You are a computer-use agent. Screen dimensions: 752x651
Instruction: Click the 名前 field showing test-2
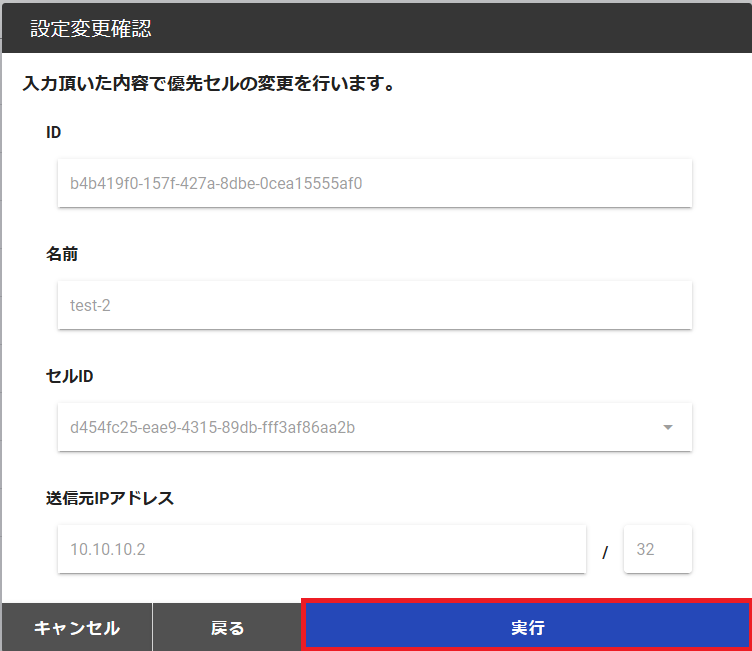375,305
